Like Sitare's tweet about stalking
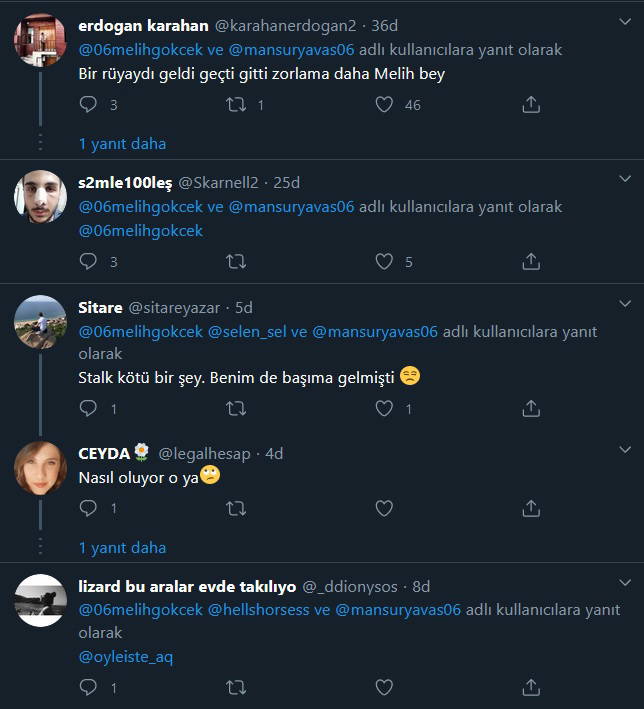This screenshot has height=709, width=644. (x=384, y=408)
